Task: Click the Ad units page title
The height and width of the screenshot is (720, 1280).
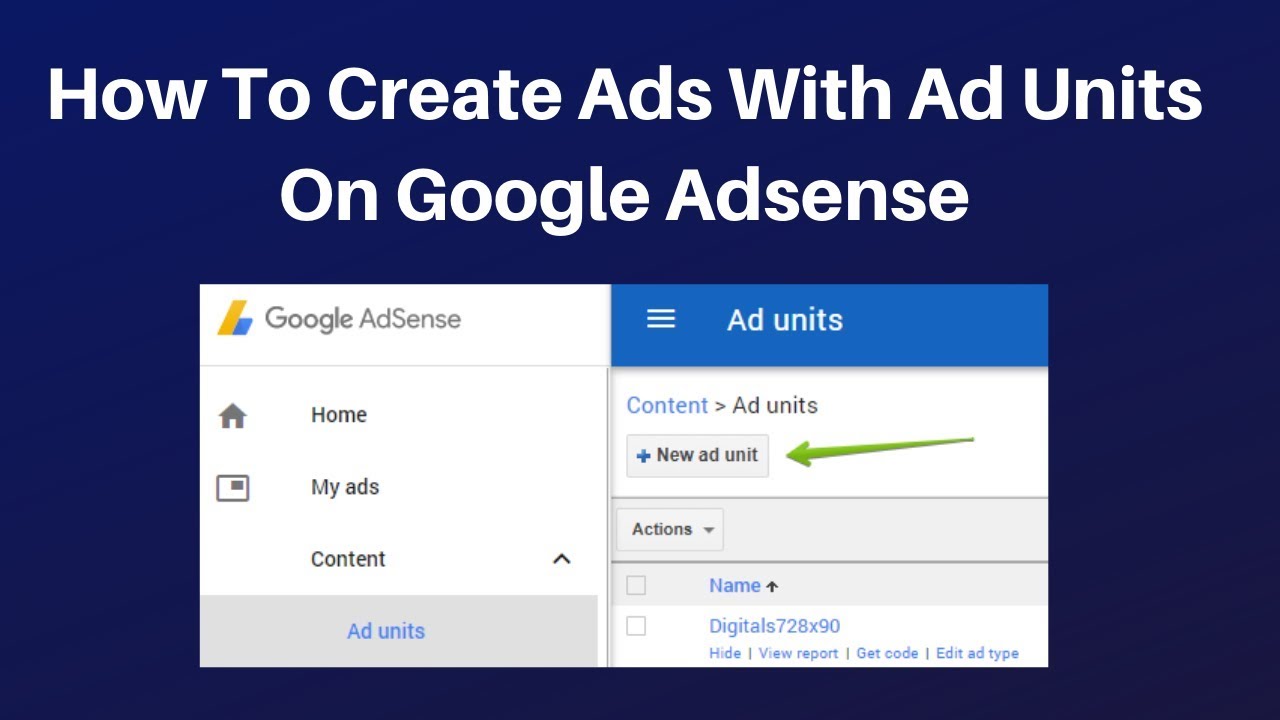Action: tap(785, 320)
